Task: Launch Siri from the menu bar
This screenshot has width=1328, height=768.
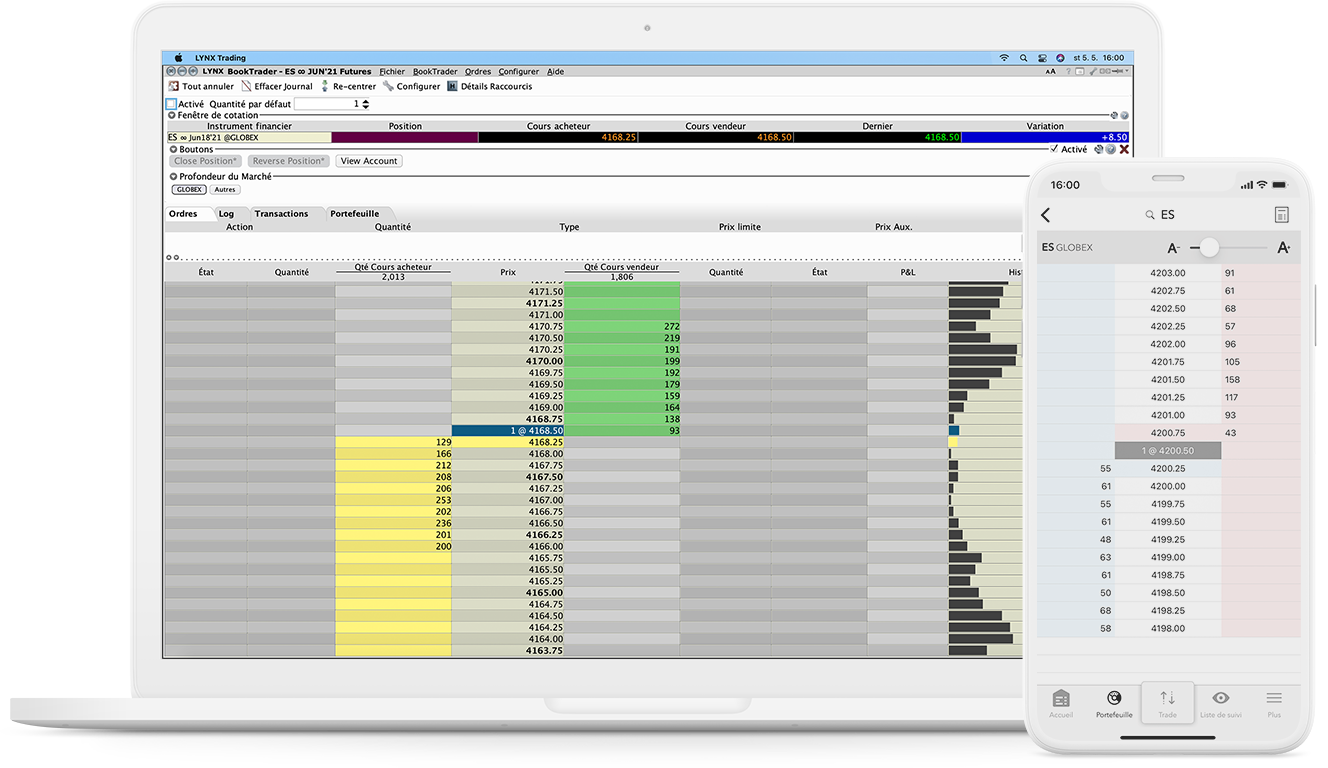Action: point(1060,58)
